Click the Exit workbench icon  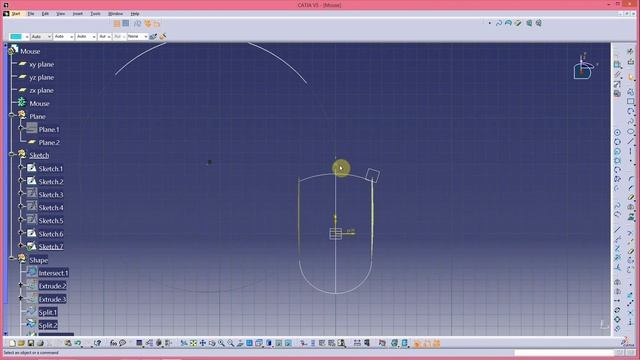coord(631,61)
